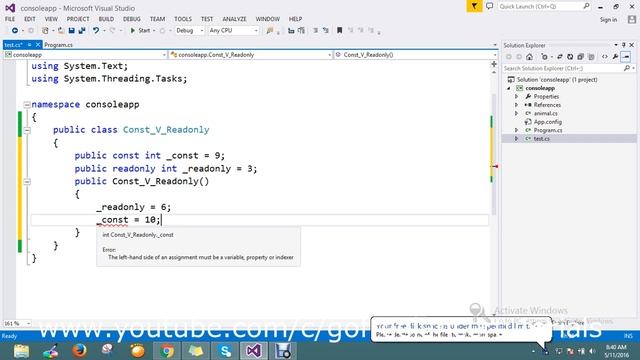Open the TEAM menu
The image size is (640, 360).
click(x=158, y=19)
